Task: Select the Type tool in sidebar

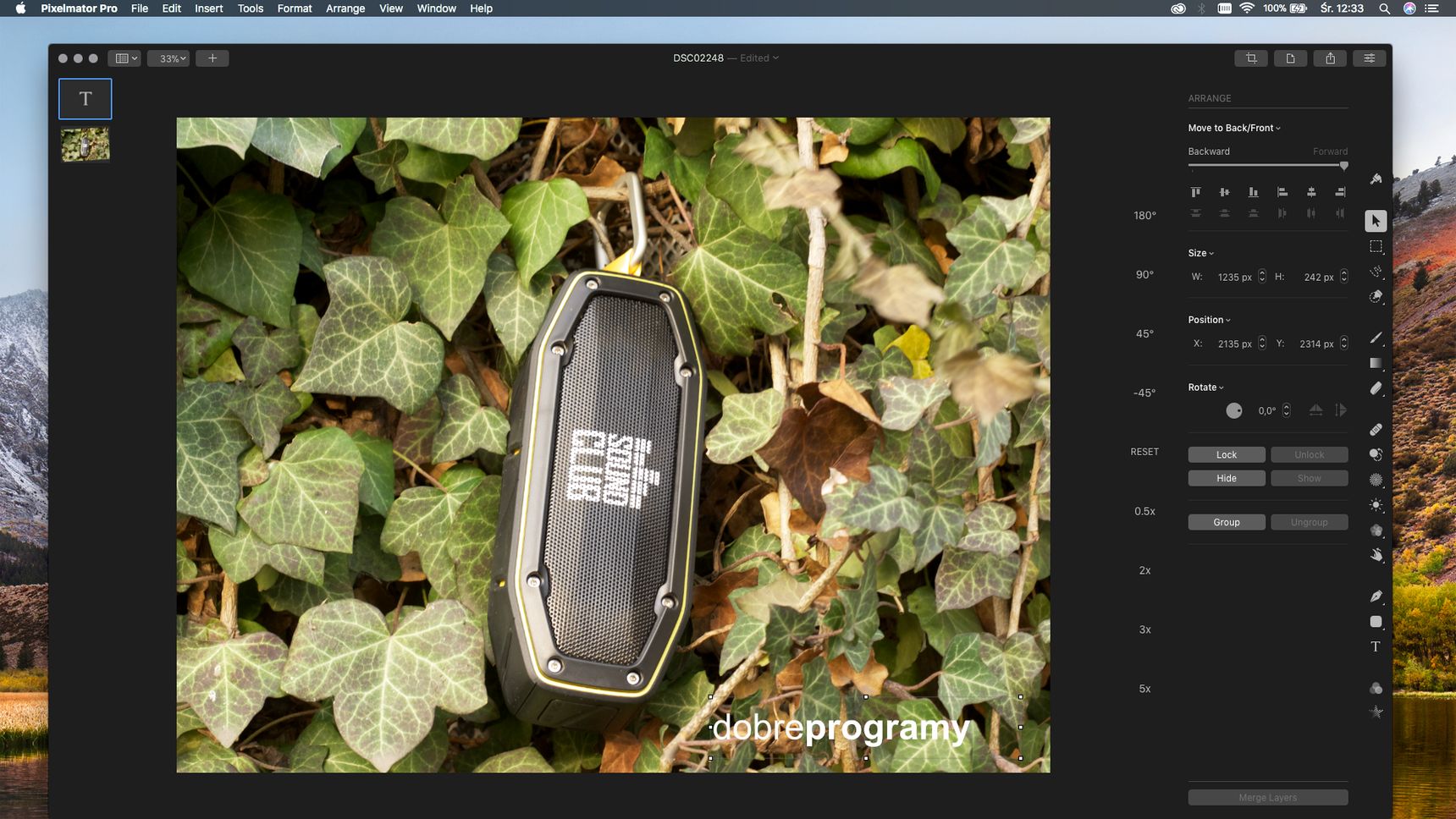Action: tap(1376, 646)
